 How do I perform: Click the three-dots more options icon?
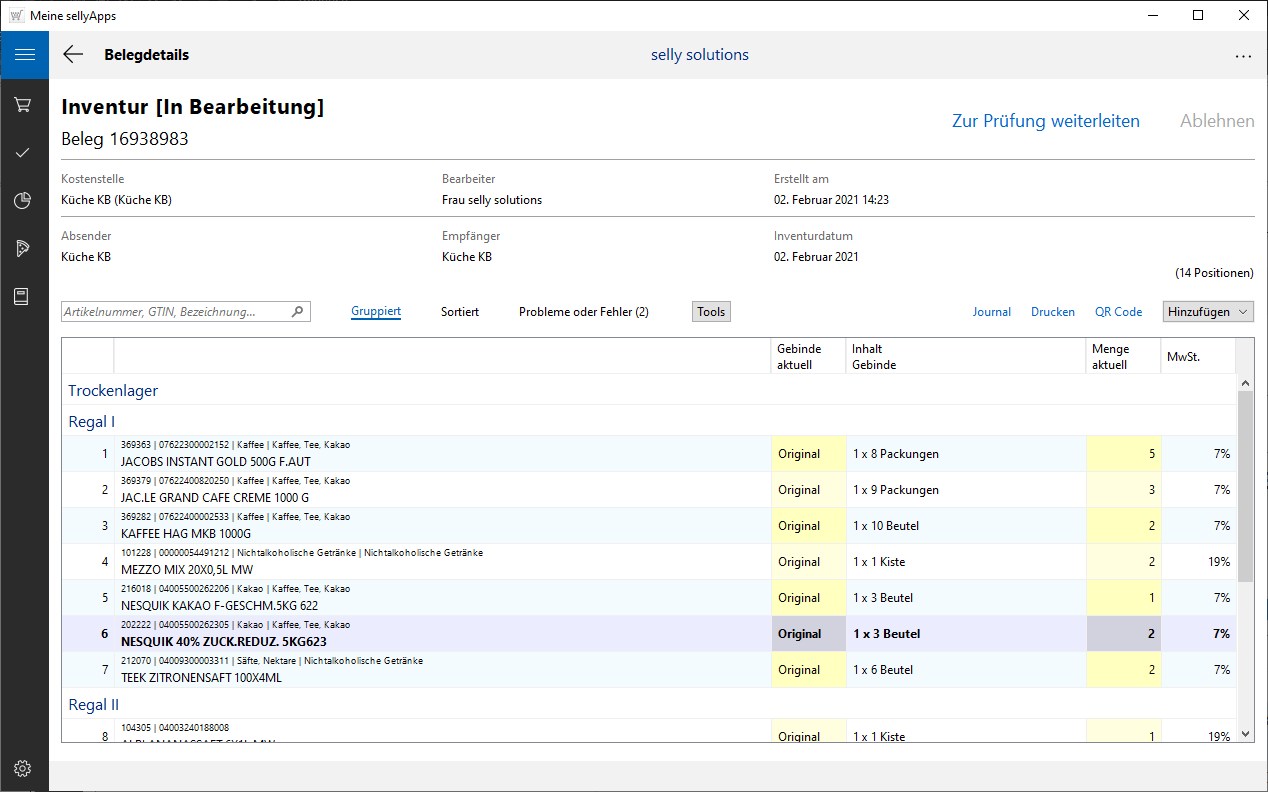point(1243,56)
